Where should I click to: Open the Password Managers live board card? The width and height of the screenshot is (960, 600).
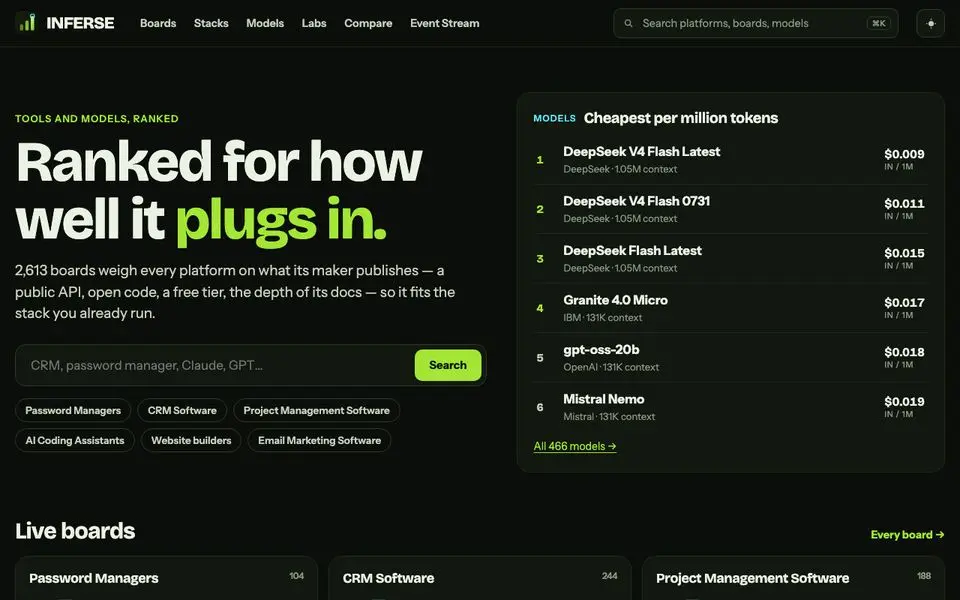tap(167, 578)
